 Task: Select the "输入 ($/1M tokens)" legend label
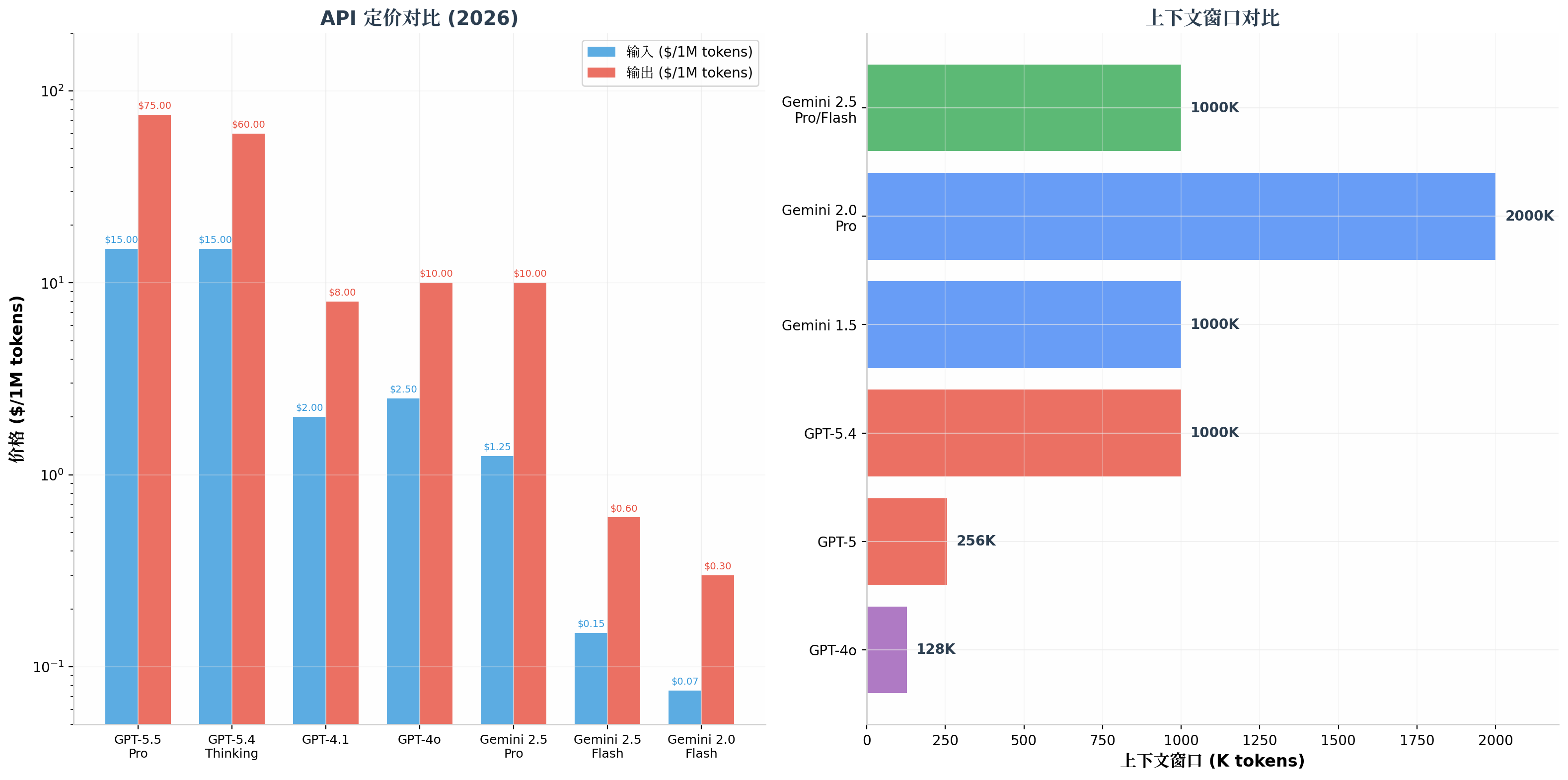pyautogui.click(x=689, y=52)
